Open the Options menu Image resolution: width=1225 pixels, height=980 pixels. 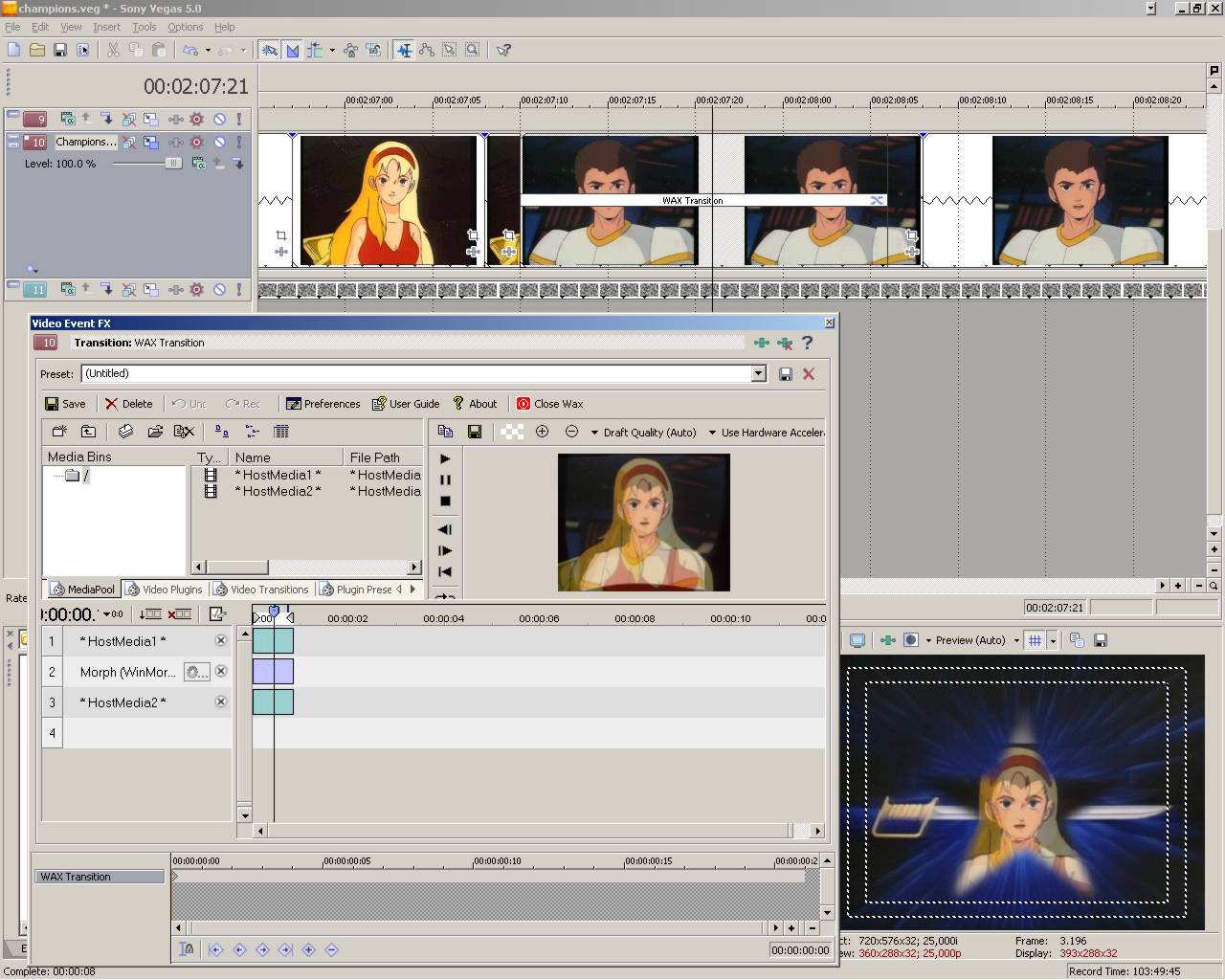(x=186, y=27)
